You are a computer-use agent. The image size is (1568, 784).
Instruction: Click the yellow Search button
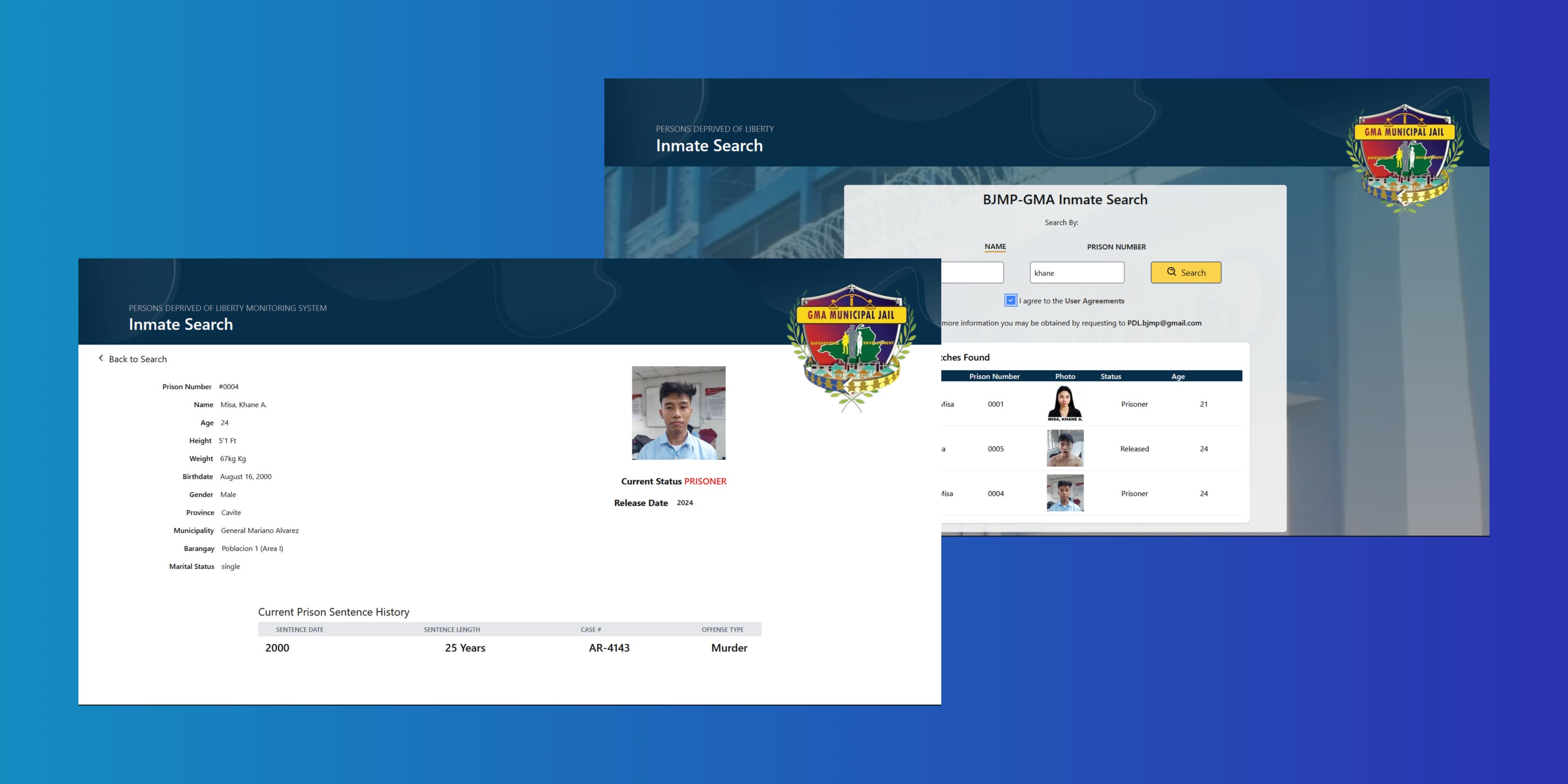[x=1186, y=273]
